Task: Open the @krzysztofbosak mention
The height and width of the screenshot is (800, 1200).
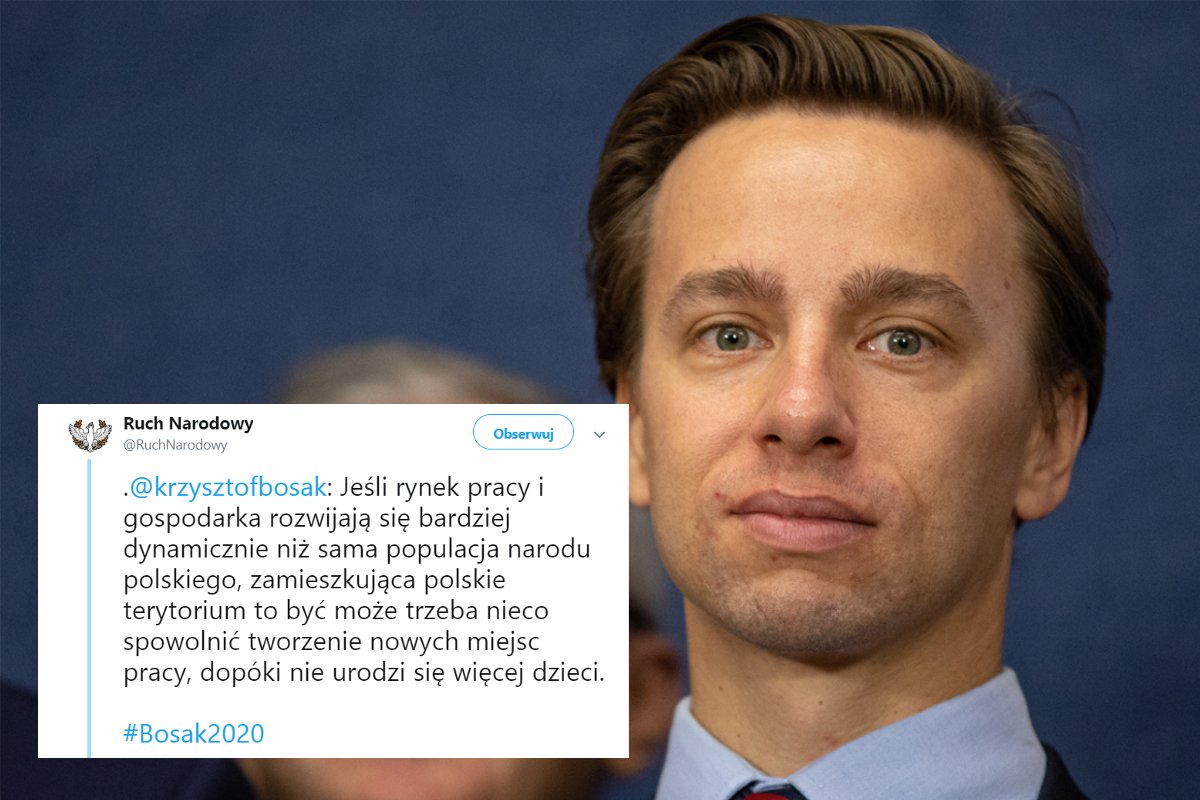Action: tap(229, 489)
